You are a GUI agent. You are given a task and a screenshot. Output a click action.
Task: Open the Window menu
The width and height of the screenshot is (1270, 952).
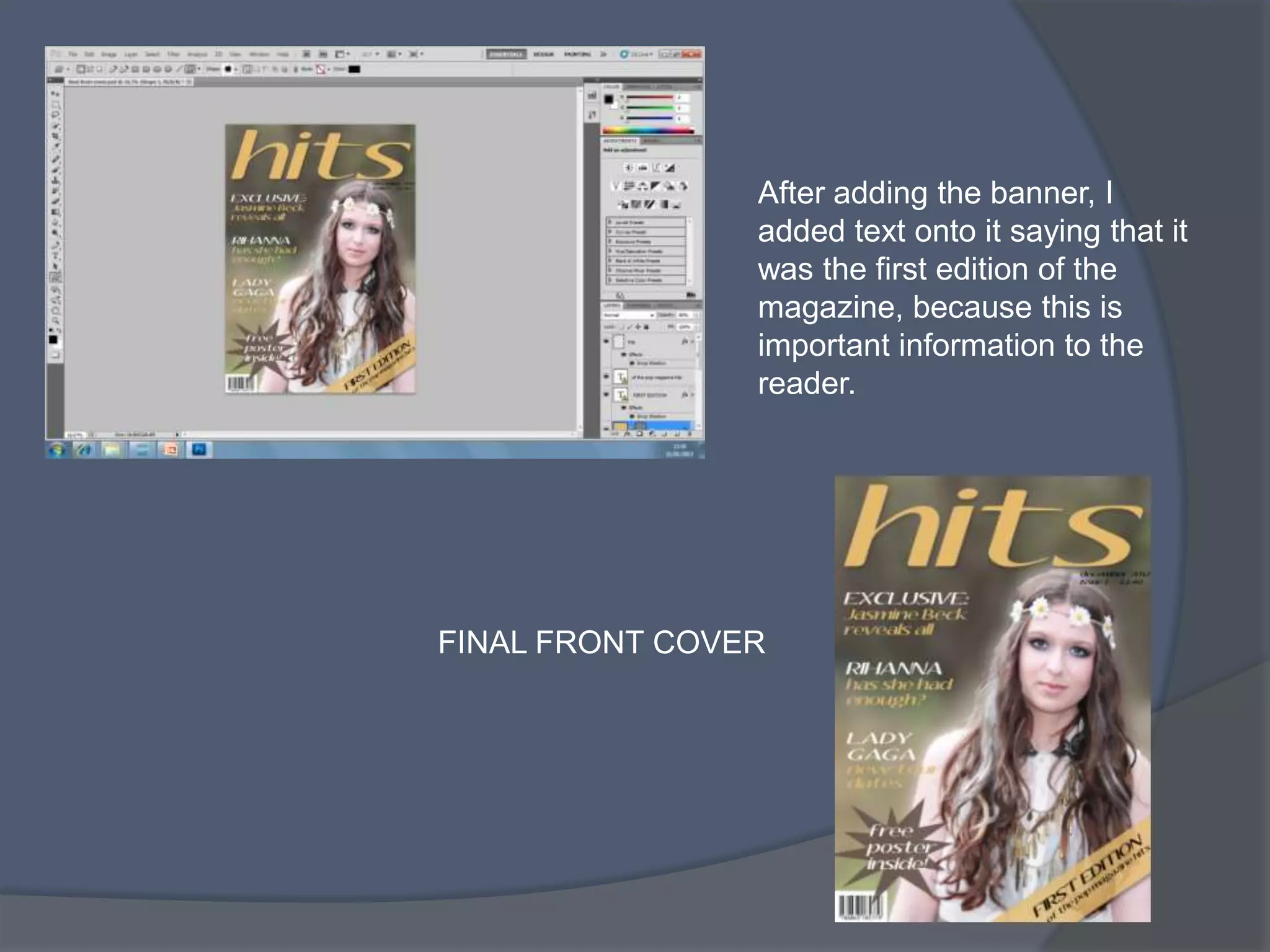(259, 55)
